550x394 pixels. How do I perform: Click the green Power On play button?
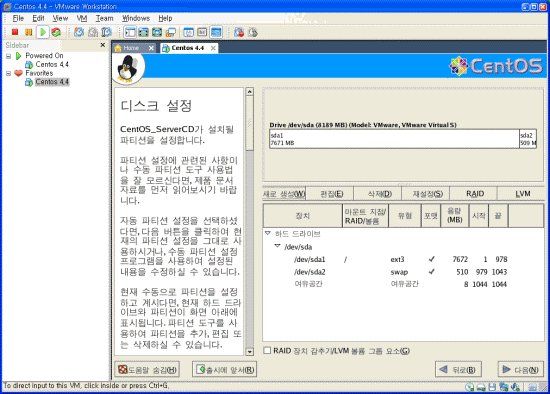[43, 32]
